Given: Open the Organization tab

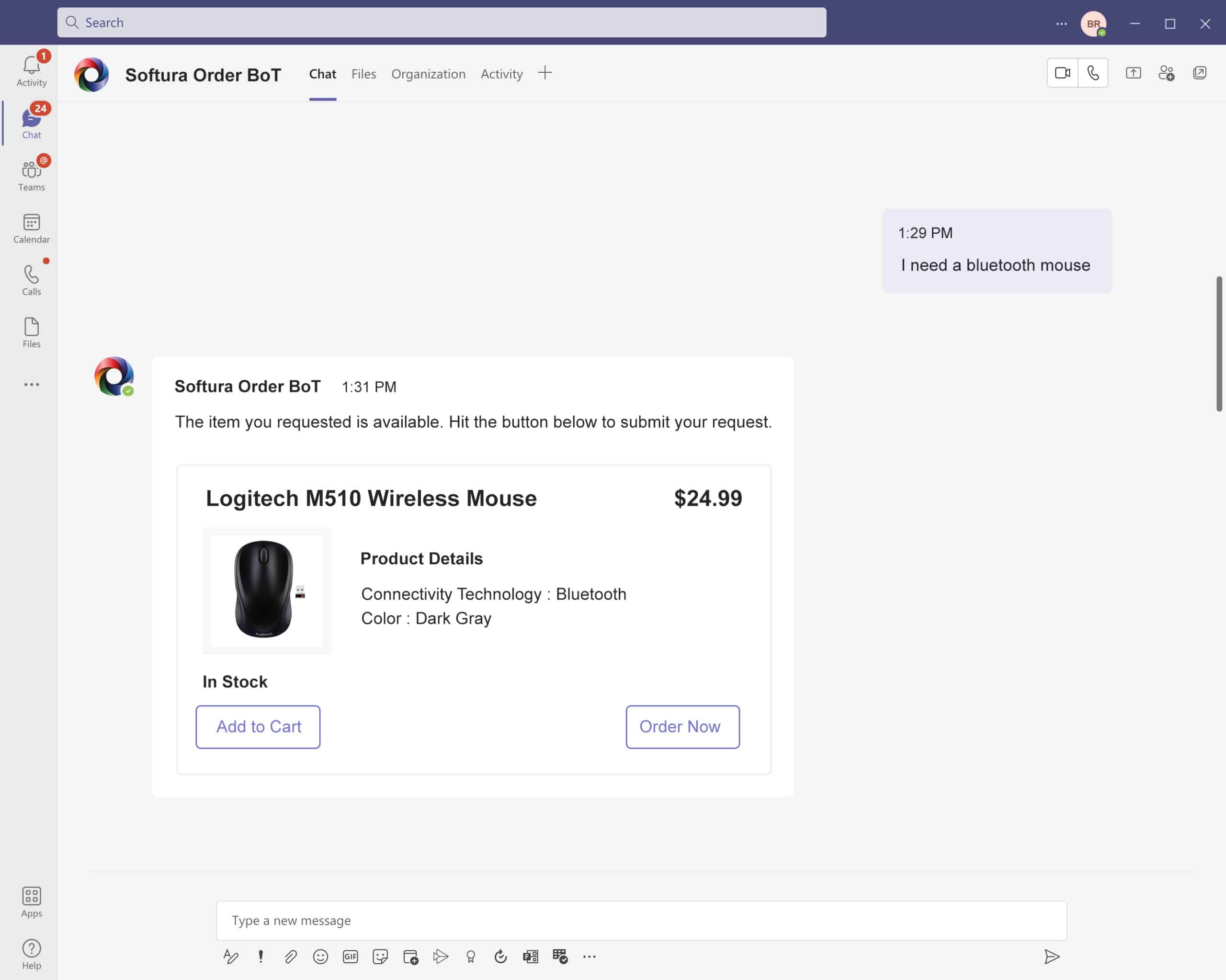Looking at the screenshot, I should coord(428,74).
